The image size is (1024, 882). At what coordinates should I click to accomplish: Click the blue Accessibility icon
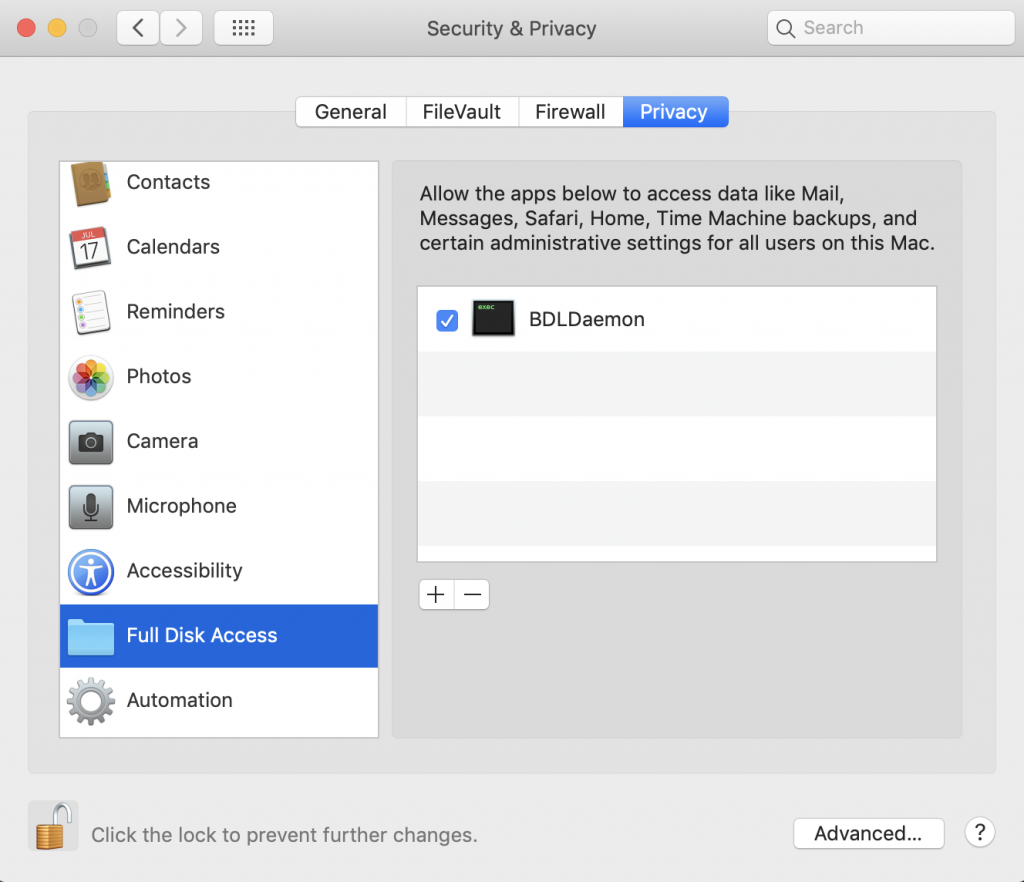pyautogui.click(x=91, y=572)
